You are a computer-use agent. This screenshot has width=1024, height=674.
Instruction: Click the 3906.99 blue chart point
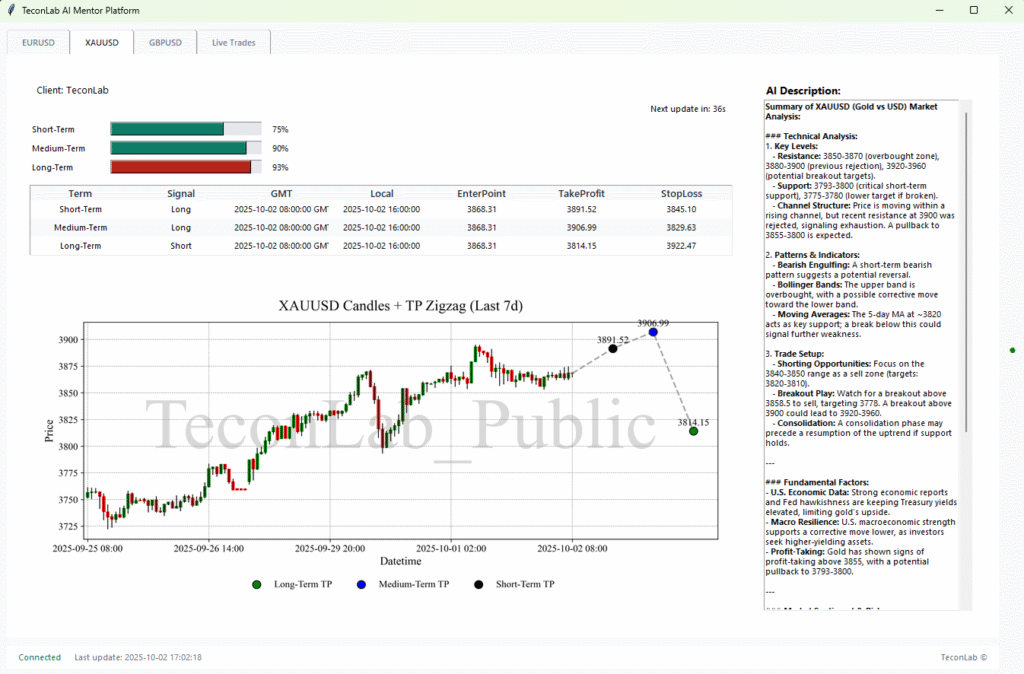point(653,332)
